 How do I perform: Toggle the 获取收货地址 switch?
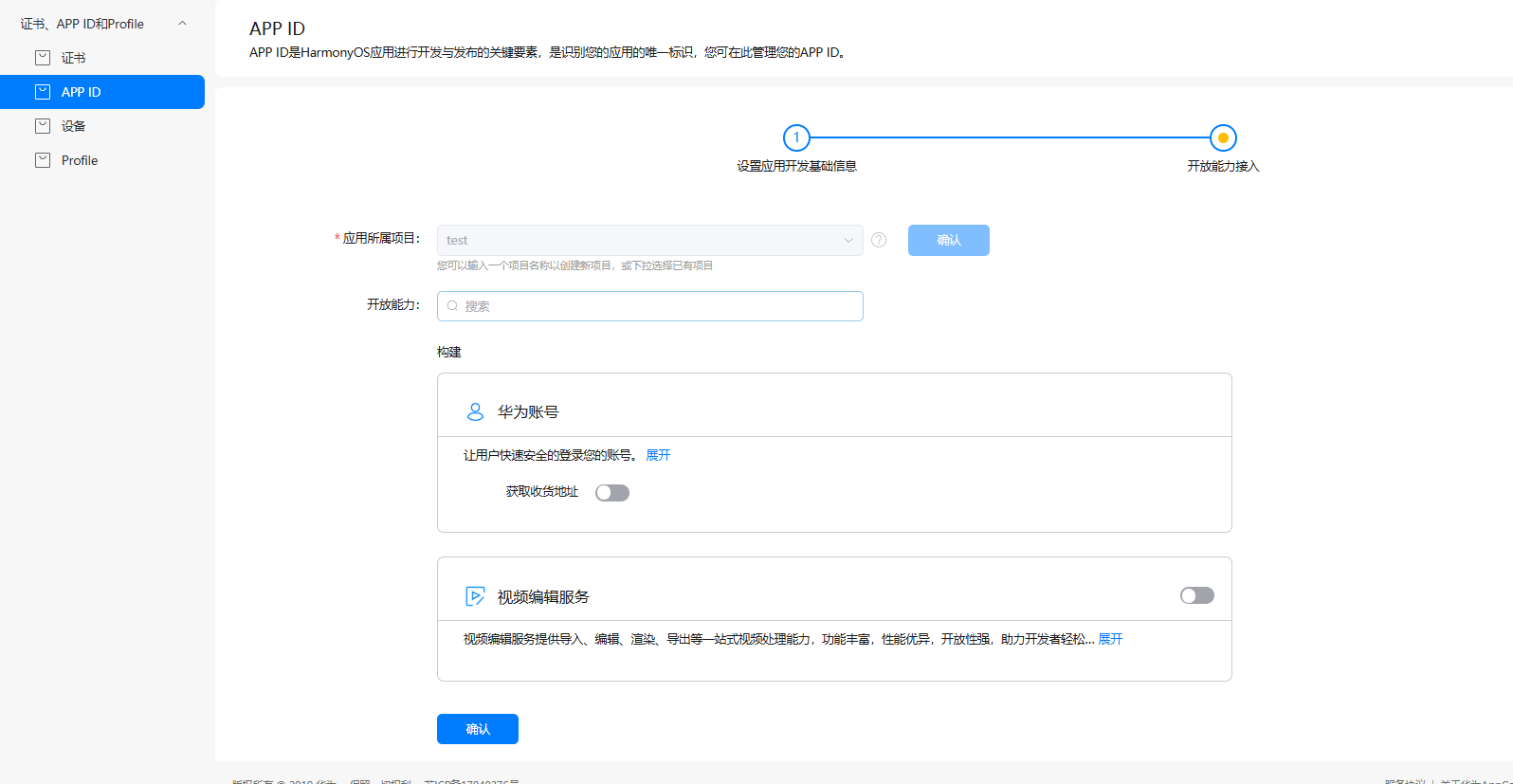[x=612, y=493]
